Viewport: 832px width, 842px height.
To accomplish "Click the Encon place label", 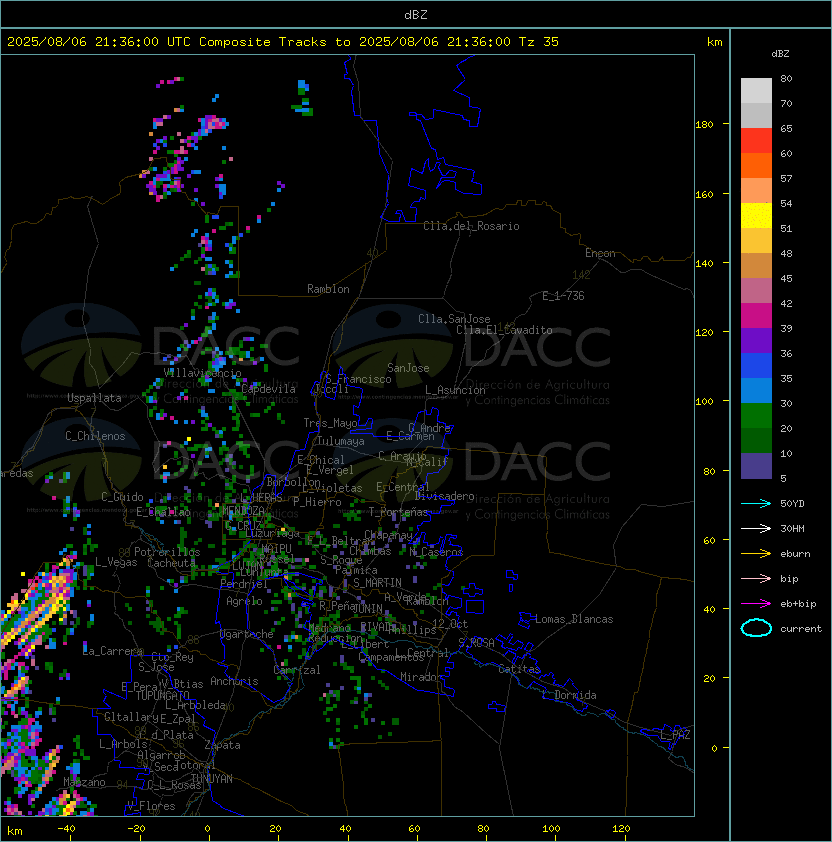I will click(x=600, y=253).
